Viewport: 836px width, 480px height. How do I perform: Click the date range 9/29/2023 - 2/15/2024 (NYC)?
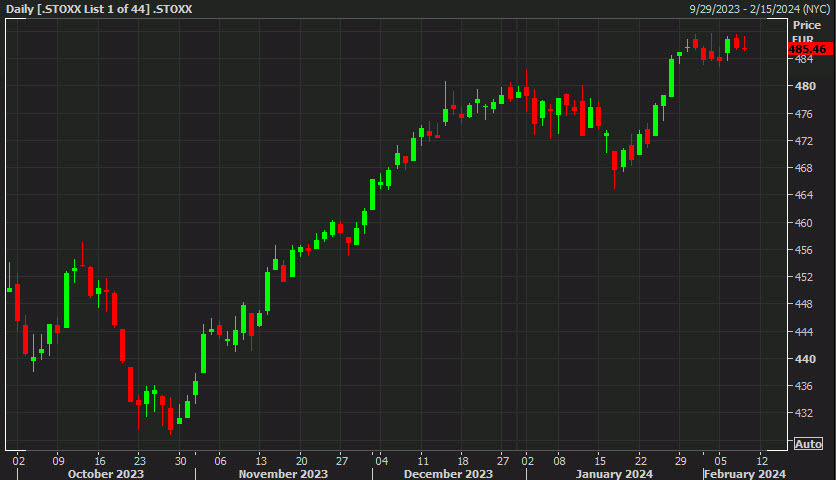coord(760,9)
